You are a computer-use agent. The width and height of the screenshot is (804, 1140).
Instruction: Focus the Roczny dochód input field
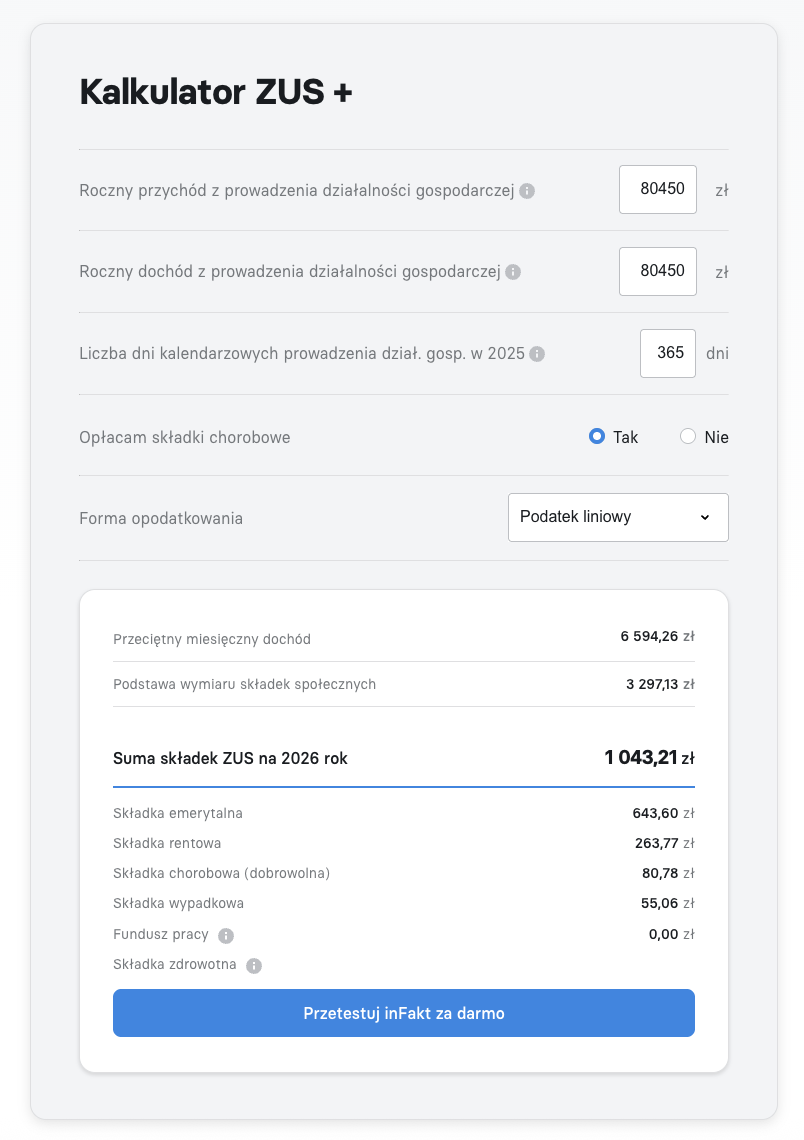[x=658, y=271]
